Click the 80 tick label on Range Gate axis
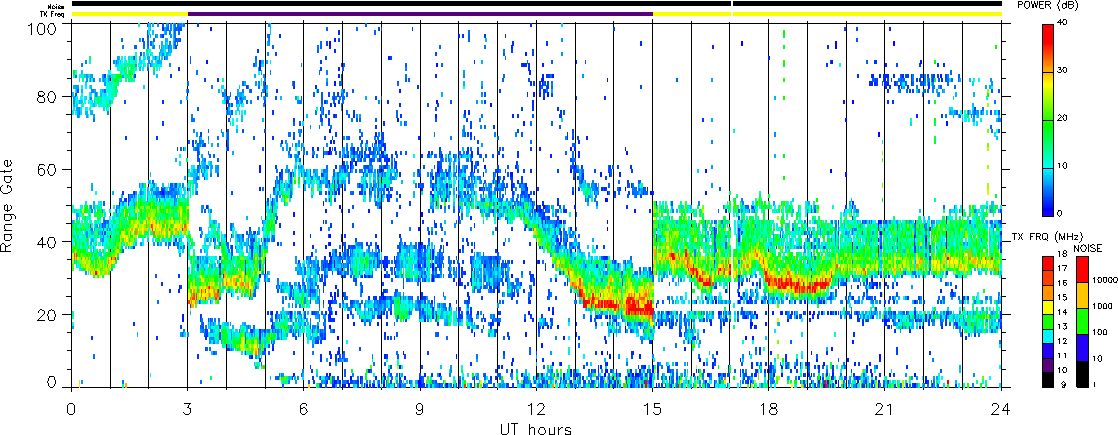Image resolution: width=1118 pixels, height=435 pixels. [x=47, y=96]
